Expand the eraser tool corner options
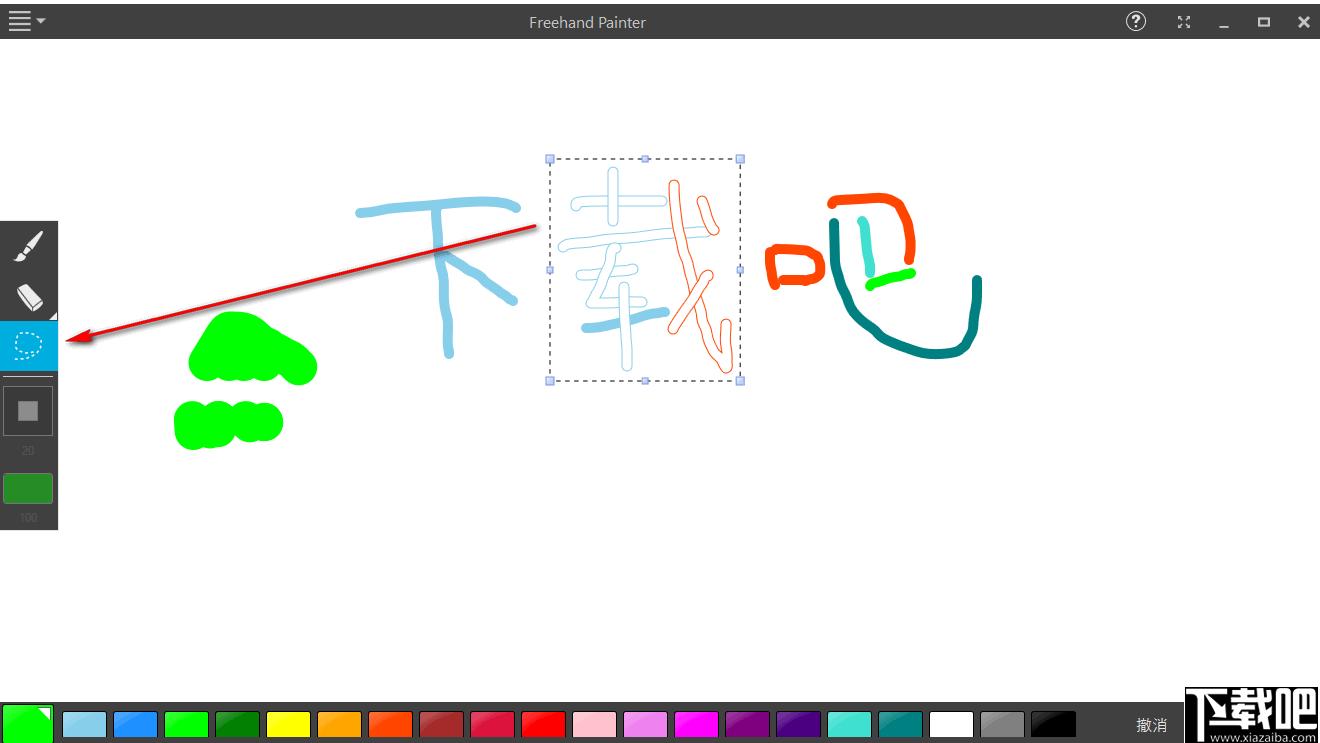The height and width of the screenshot is (743, 1320). [52, 315]
